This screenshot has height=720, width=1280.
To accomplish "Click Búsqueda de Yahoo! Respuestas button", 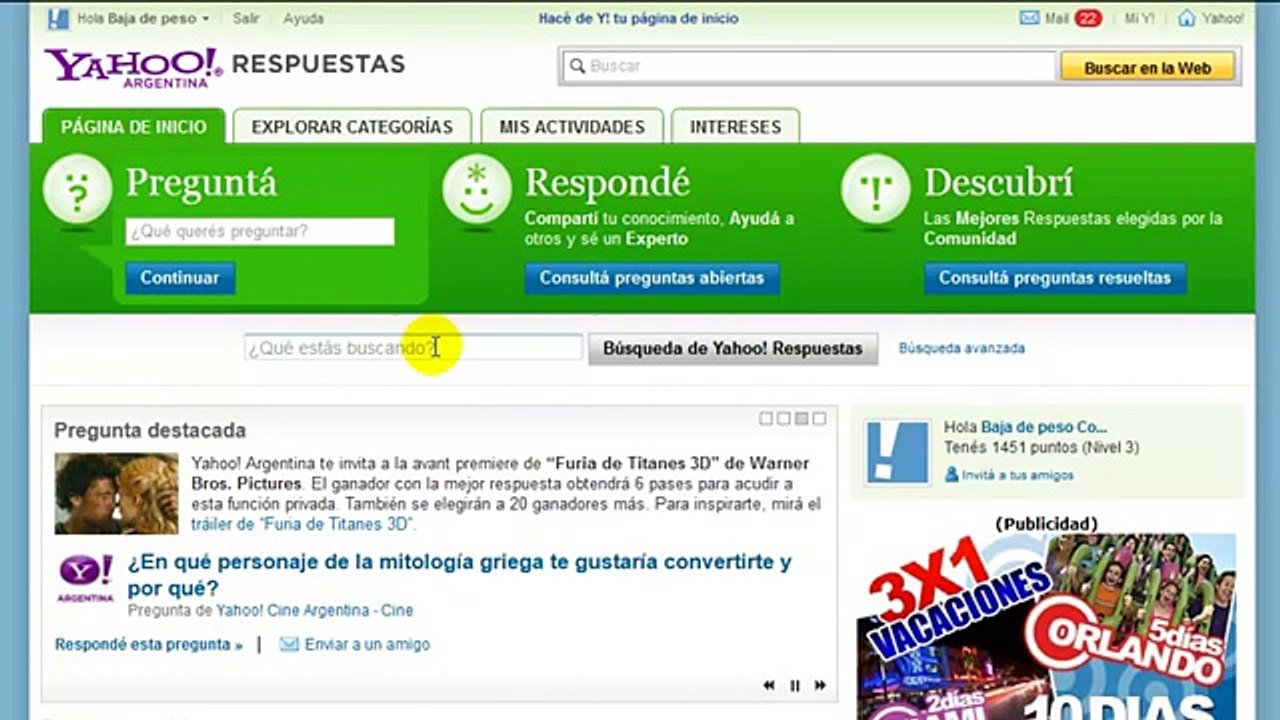I will pyautogui.click(x=733, y=348).
